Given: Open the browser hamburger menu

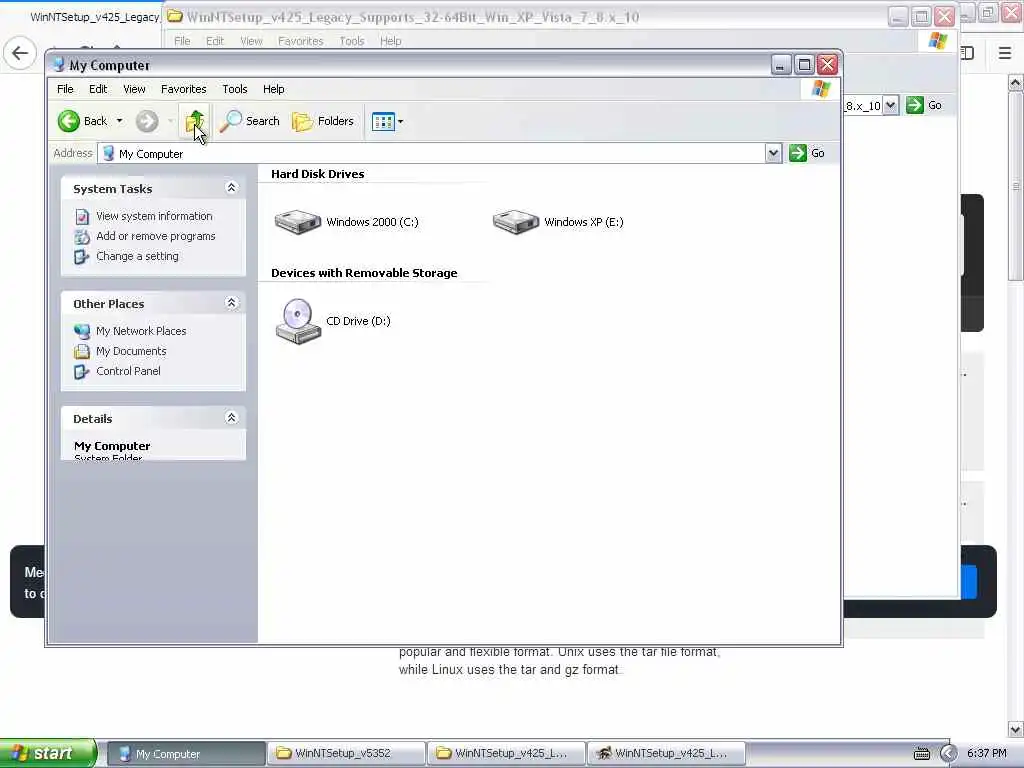Looking at the screenshot, I should tap(1005, 53).
